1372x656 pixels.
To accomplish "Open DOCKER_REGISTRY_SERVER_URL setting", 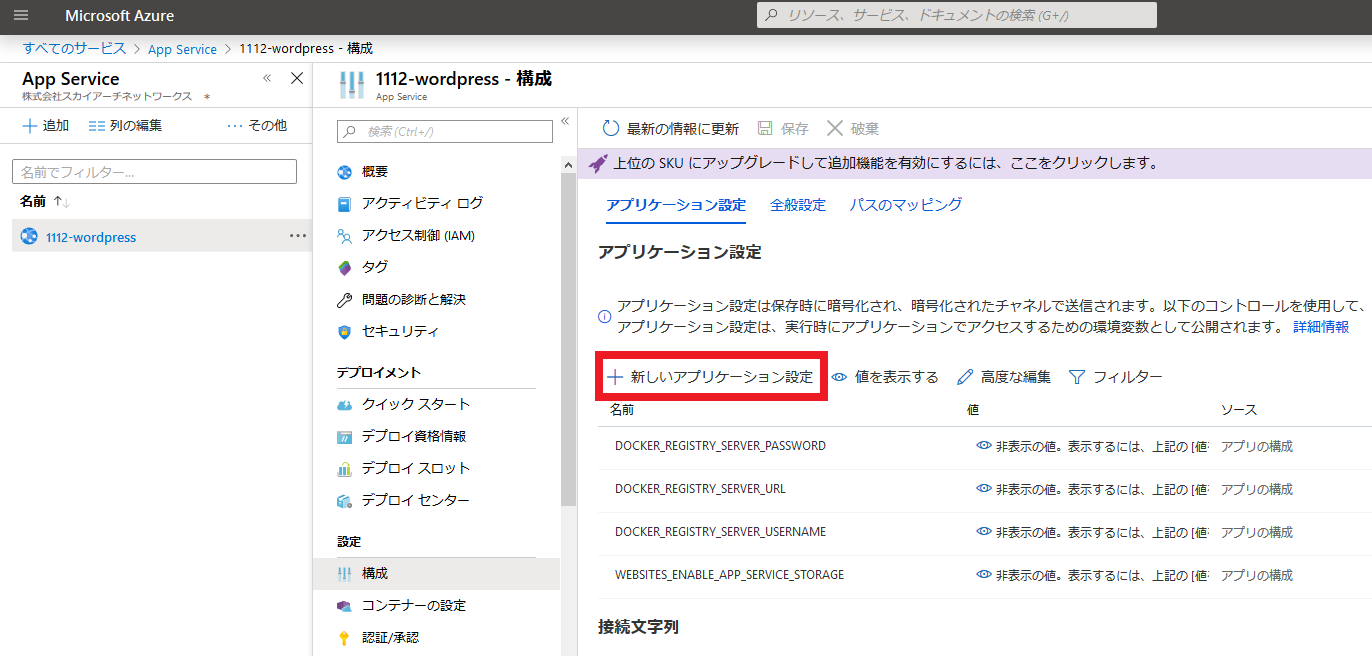I will (700, 489).
